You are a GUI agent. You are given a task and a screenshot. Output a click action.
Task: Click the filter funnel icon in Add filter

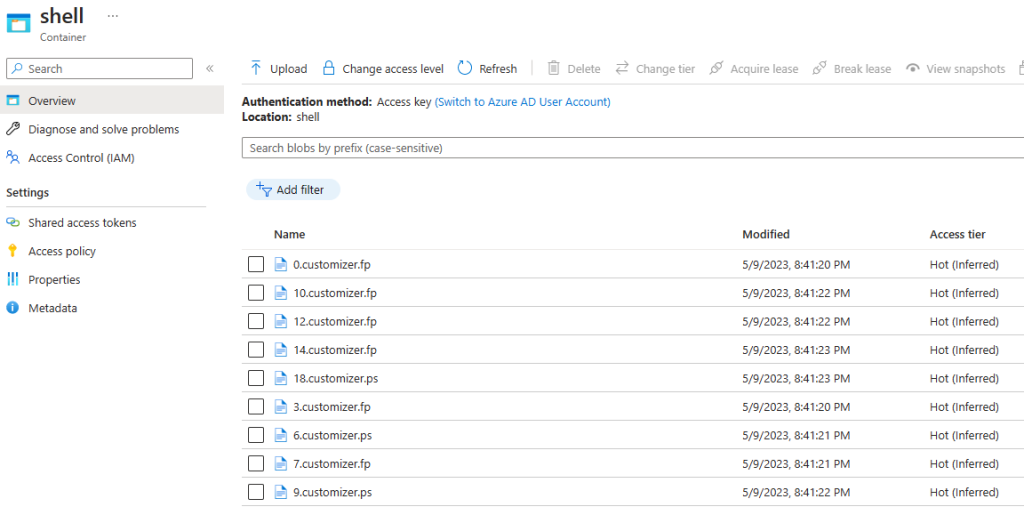(x=264, y=189)
